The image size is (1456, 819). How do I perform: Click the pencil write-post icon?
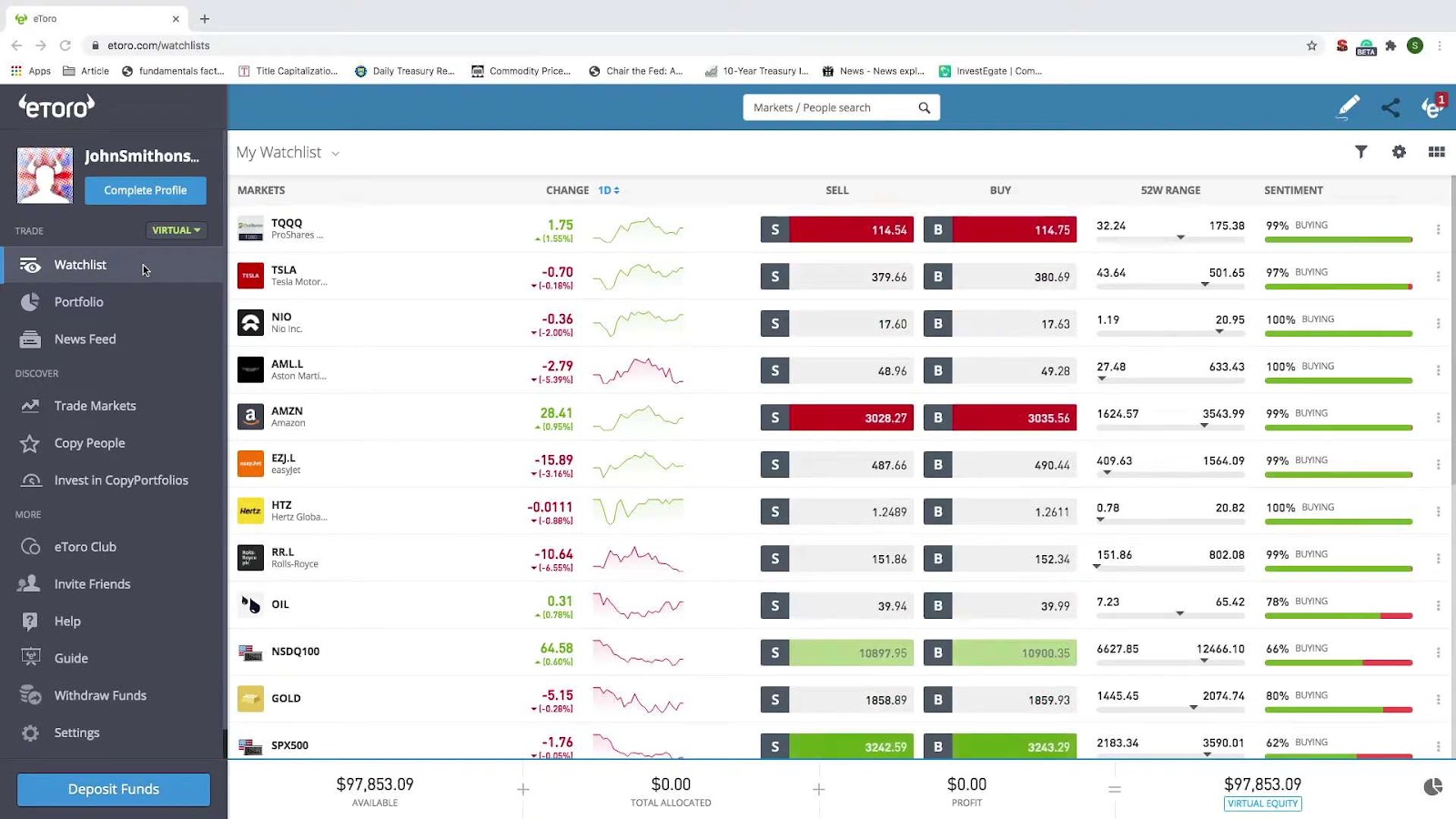pos(1348,107)
